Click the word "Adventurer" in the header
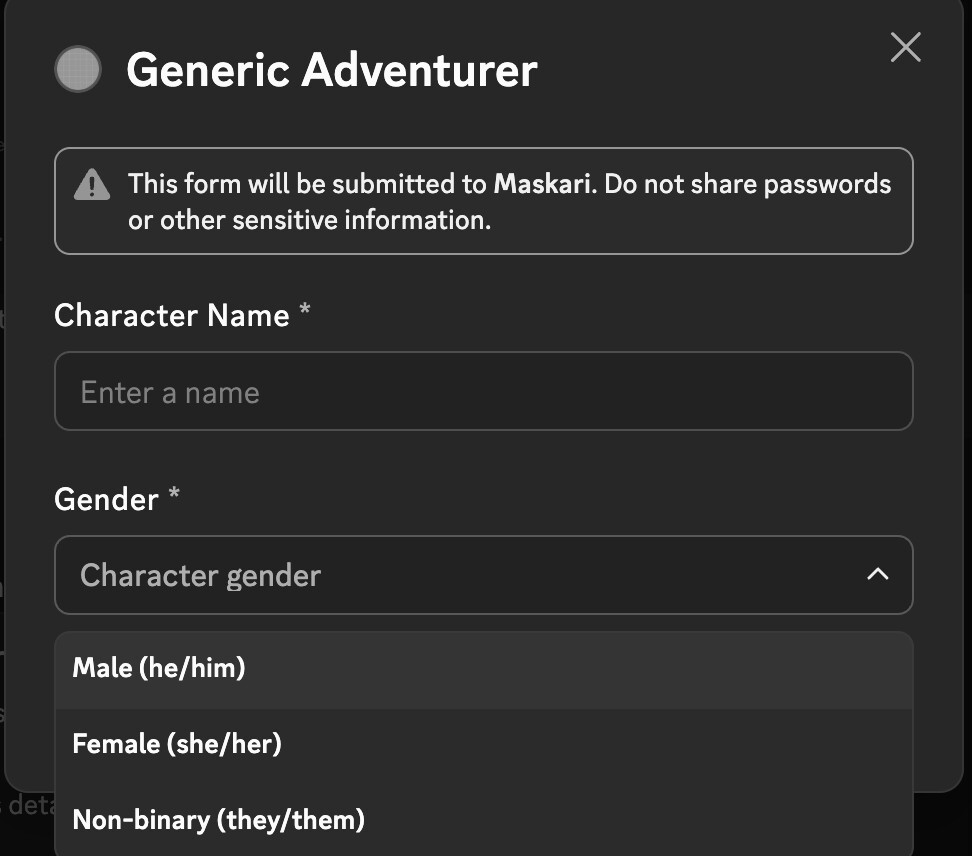This screenshot has width=973, height=856. pyautogui.click(x=420, y=70)
